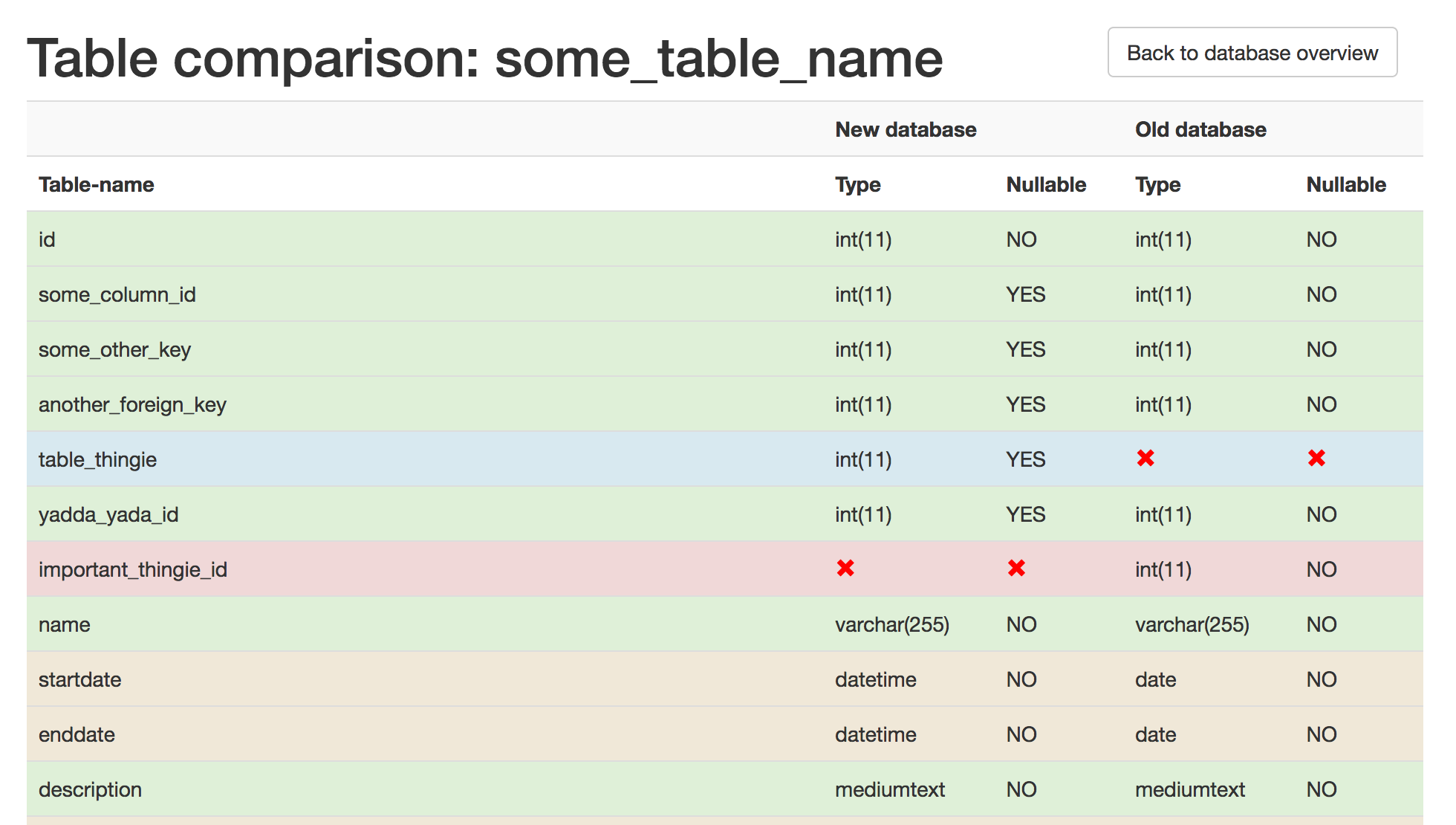Click mediumtext under Old database in description row
Image resolution: width=1456 pixels, height=825 pixels.
1189,789
